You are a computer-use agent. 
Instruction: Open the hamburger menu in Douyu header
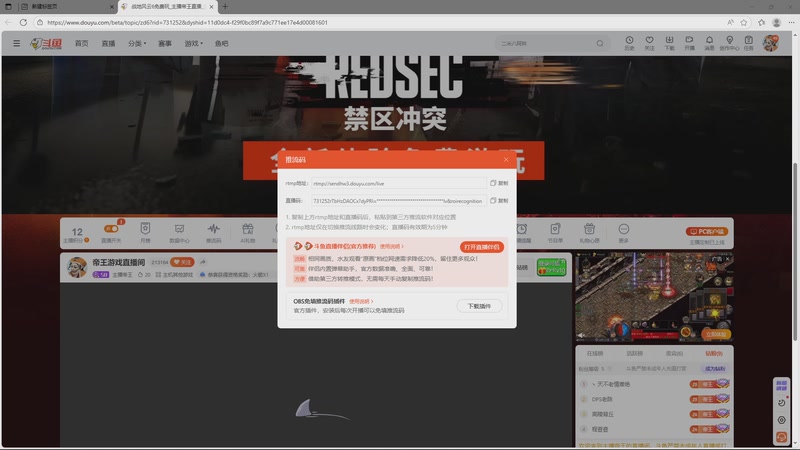point(17,43)
